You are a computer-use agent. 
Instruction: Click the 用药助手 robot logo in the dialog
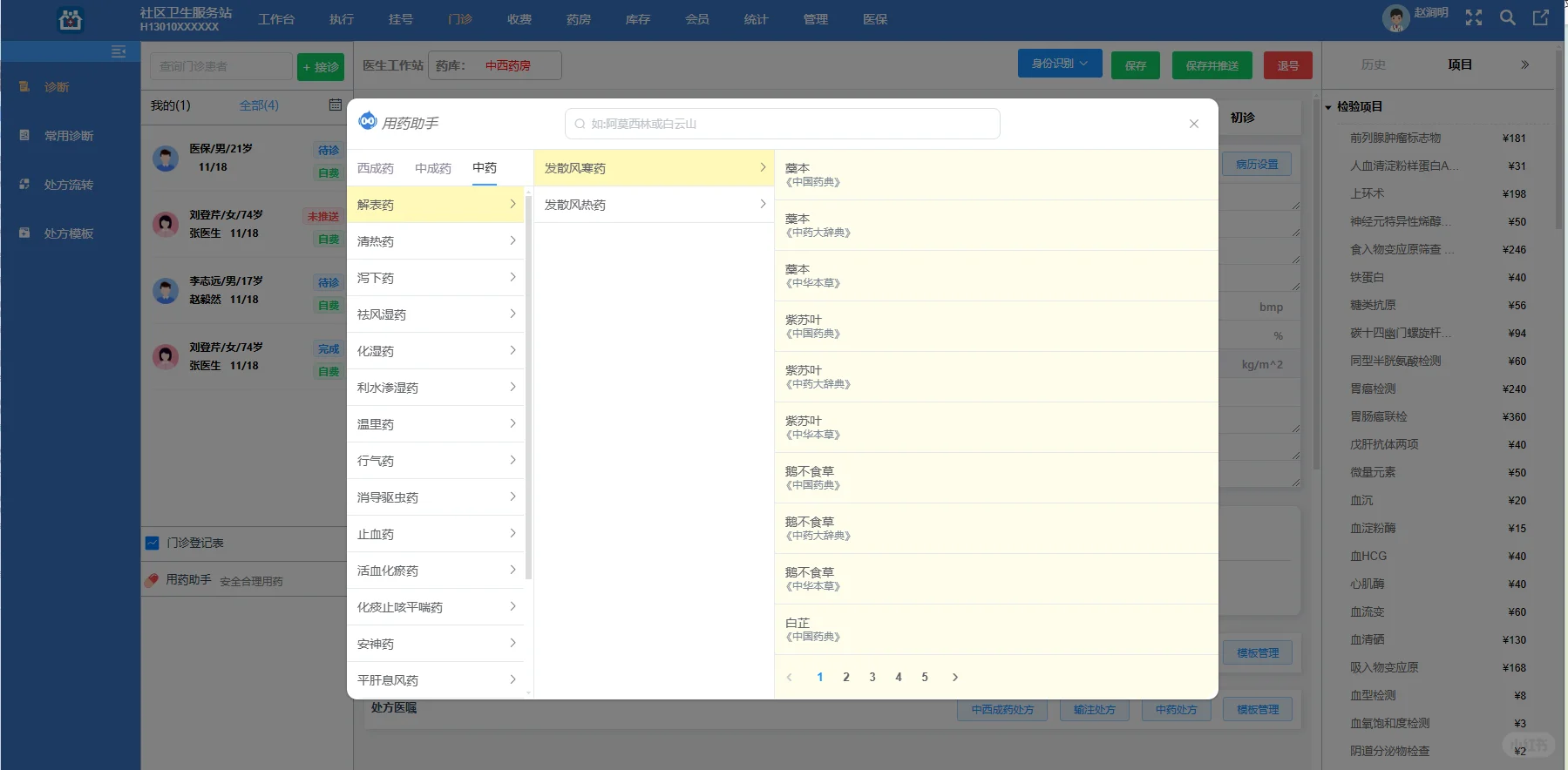click(368, 120)
